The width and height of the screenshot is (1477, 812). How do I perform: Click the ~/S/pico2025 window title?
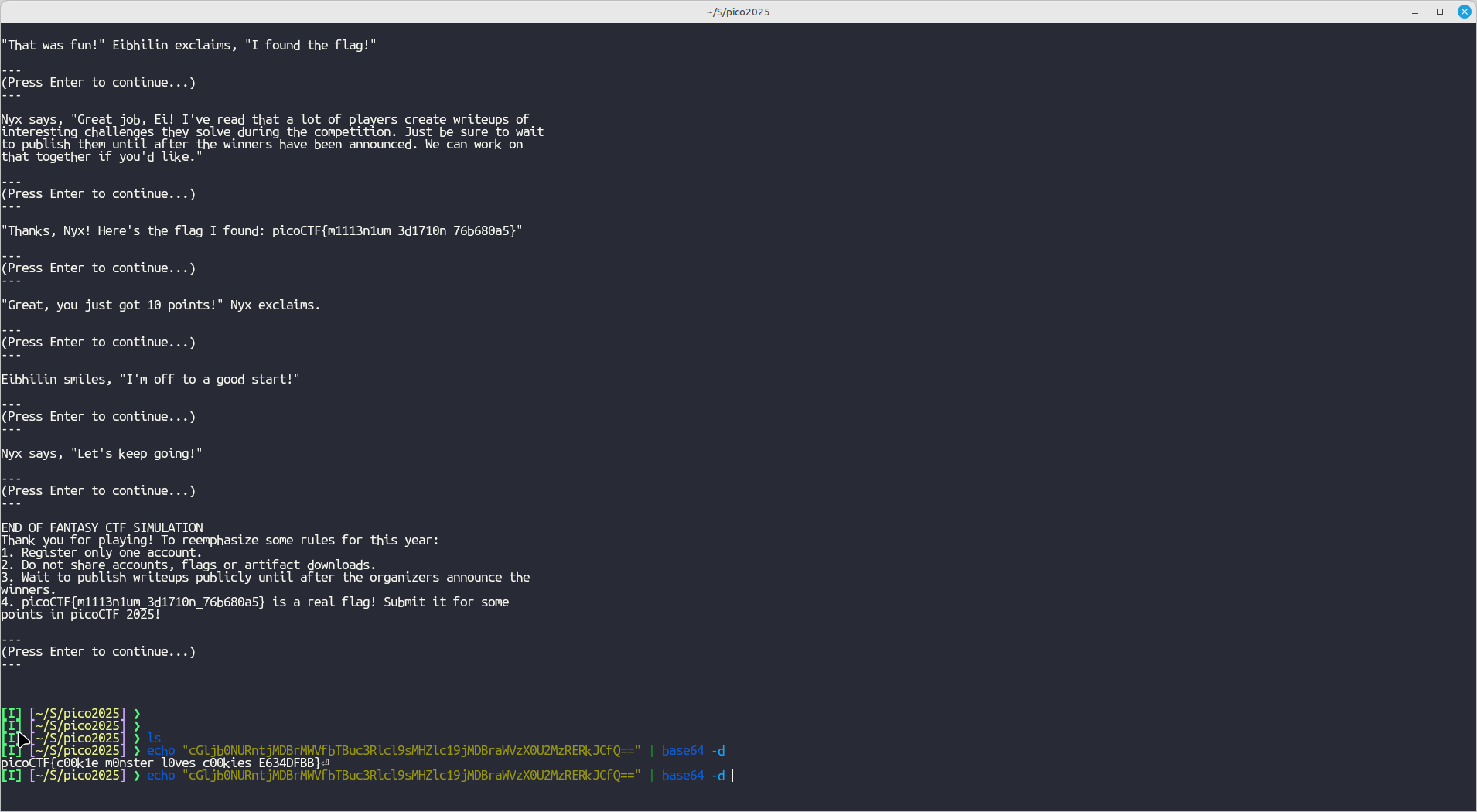738,12
